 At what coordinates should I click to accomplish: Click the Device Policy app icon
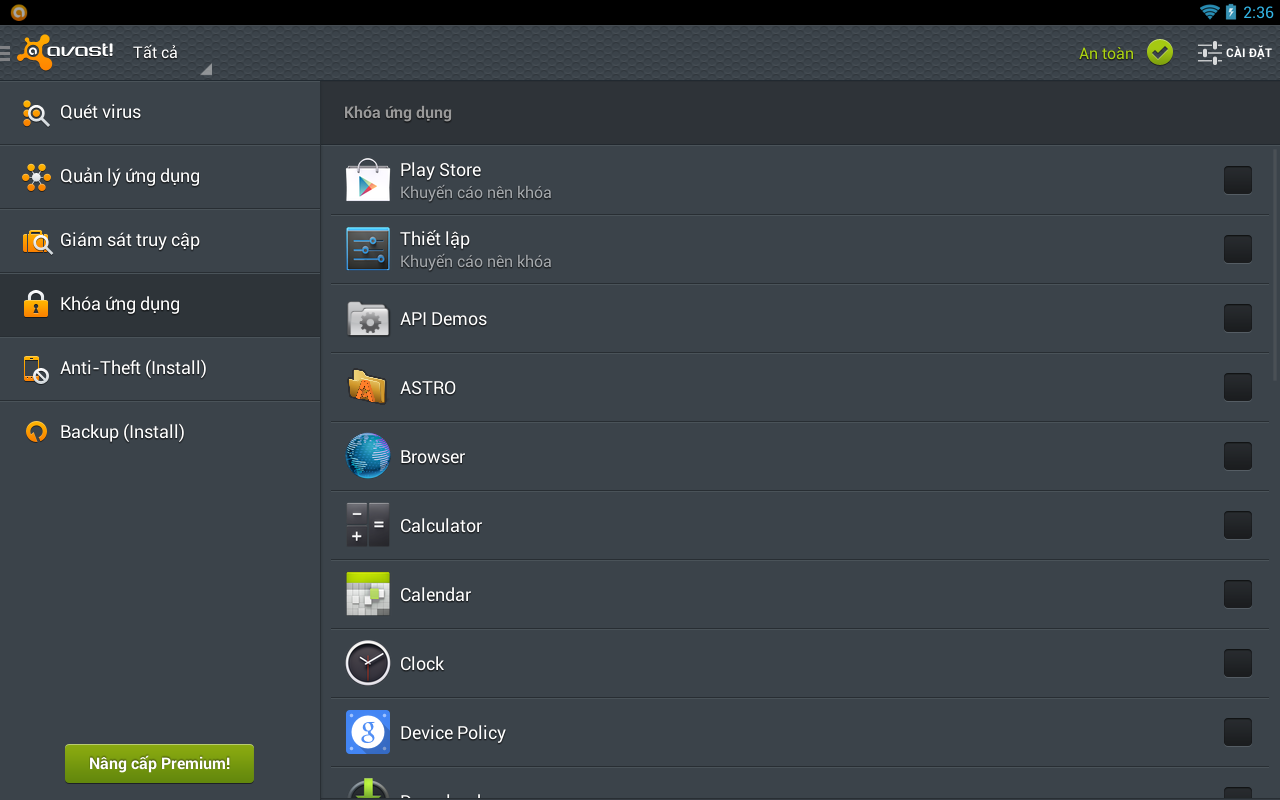pos(368,732)
